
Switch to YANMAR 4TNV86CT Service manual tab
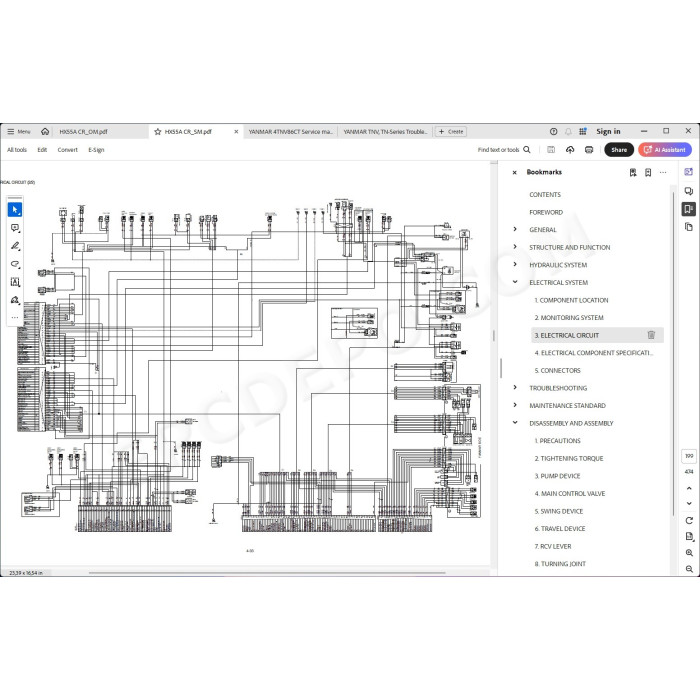(291, 132)
